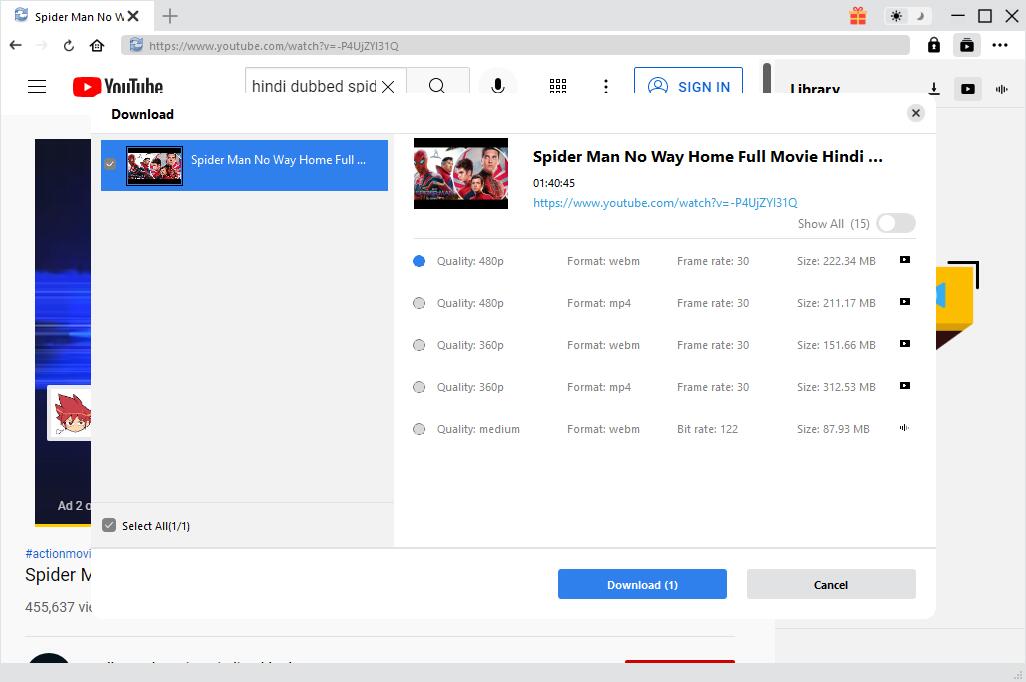Select 480p mp4 quality option
Screen dimensions: 1026x682
coord(419,303)
